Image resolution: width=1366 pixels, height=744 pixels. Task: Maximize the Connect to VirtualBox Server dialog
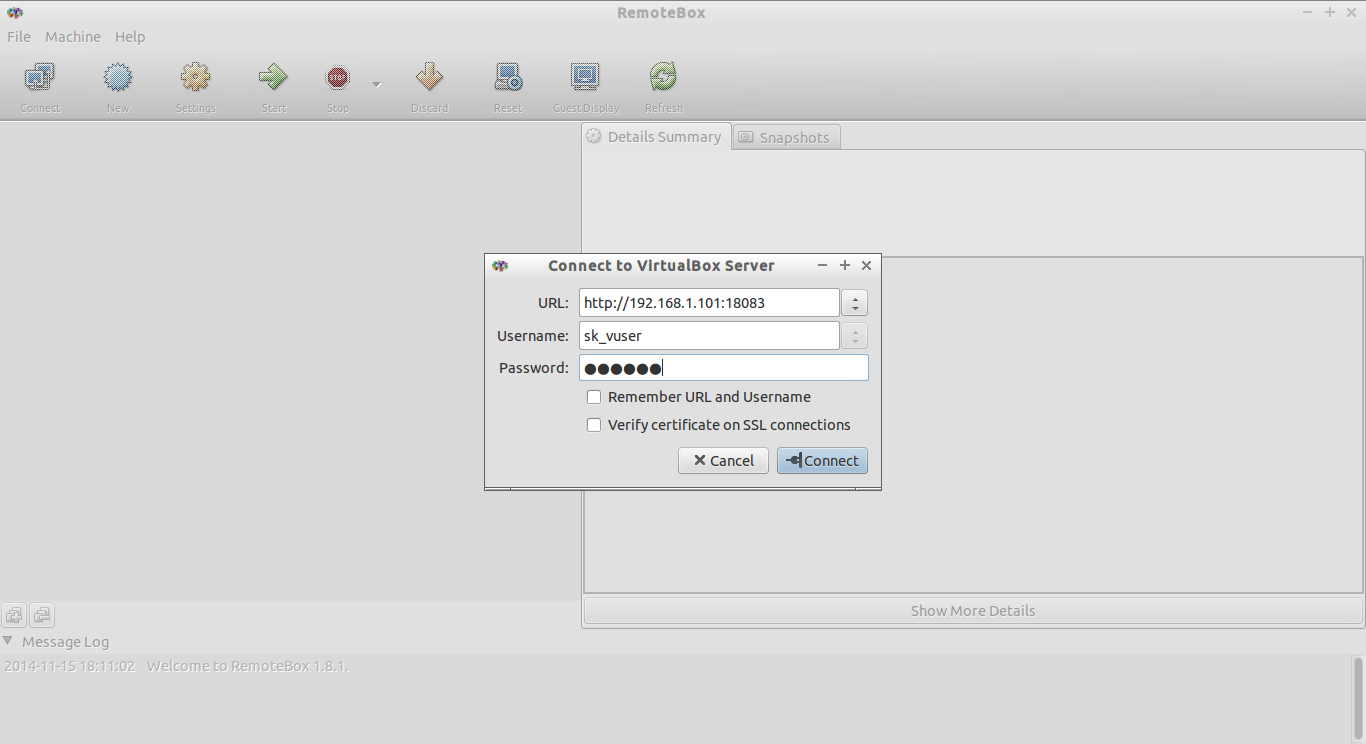844,265
